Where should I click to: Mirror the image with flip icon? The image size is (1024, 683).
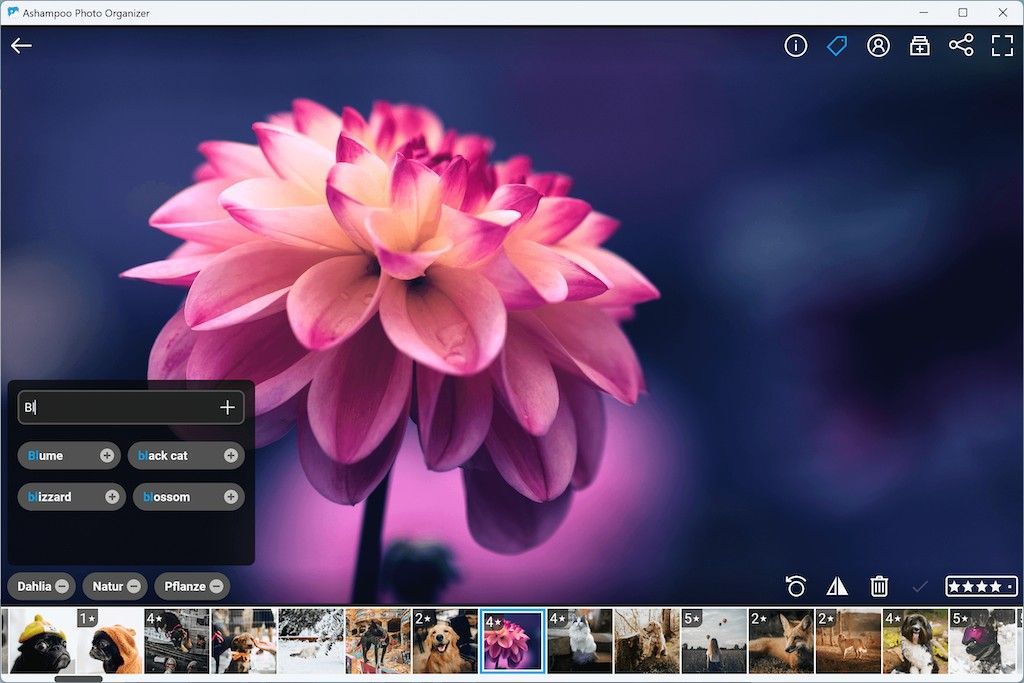point(837,586)
